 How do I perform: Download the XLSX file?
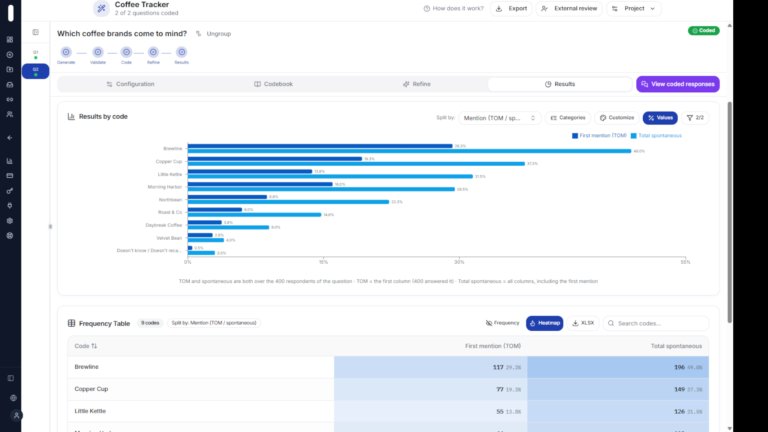coord(583,323)
